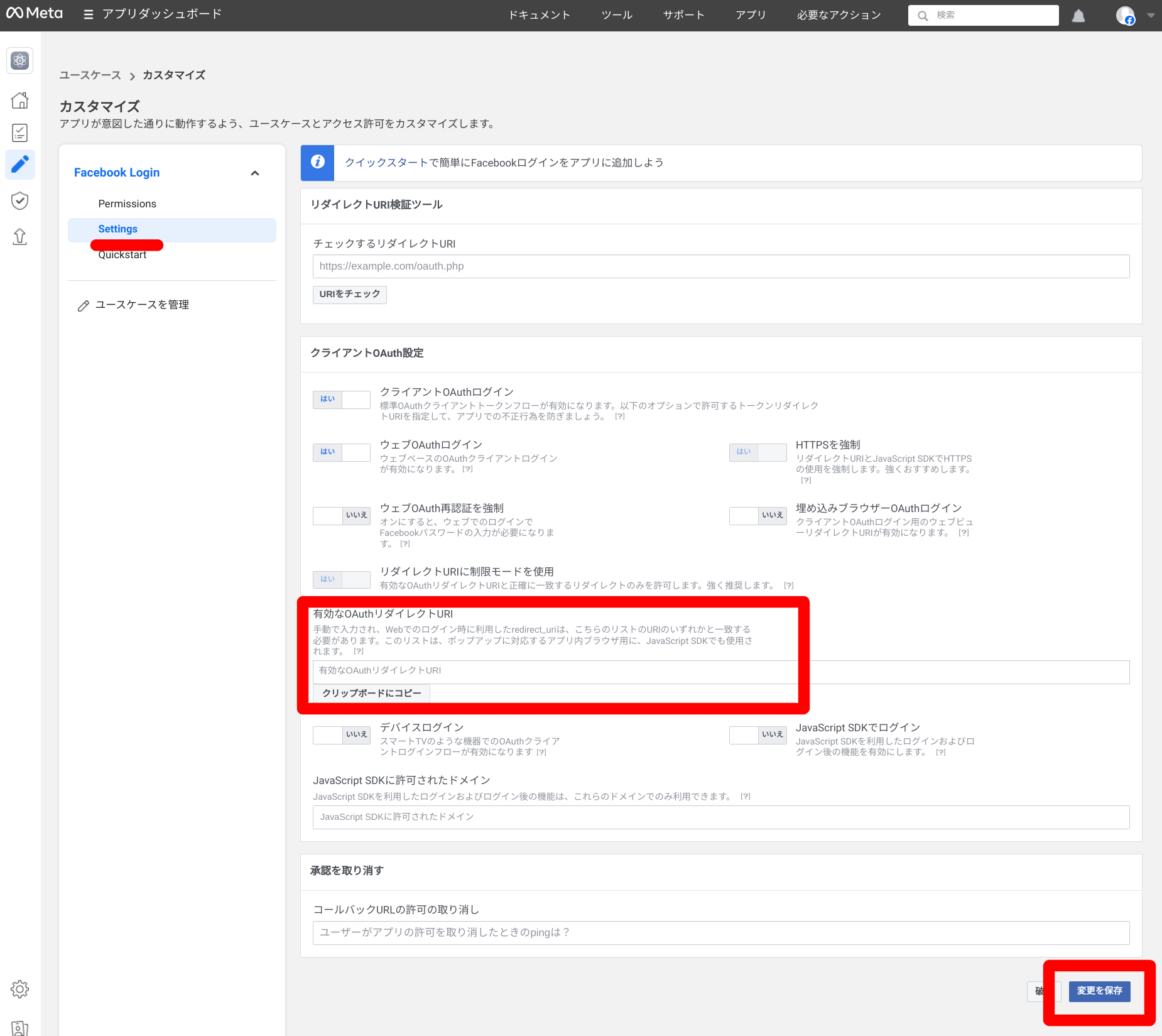Open the notifications bell

point(1078,16)
